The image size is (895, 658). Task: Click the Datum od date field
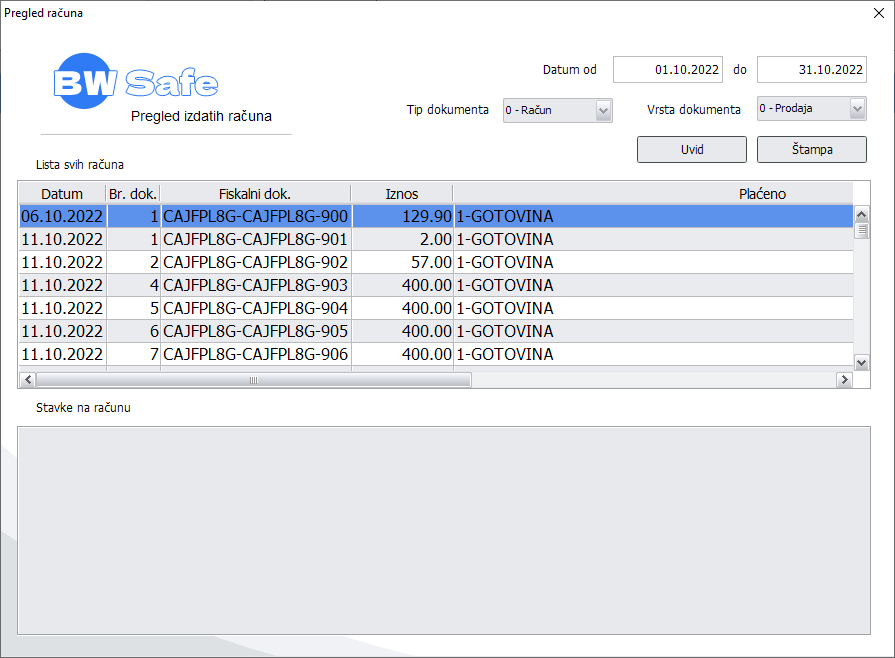pos(667,70)
